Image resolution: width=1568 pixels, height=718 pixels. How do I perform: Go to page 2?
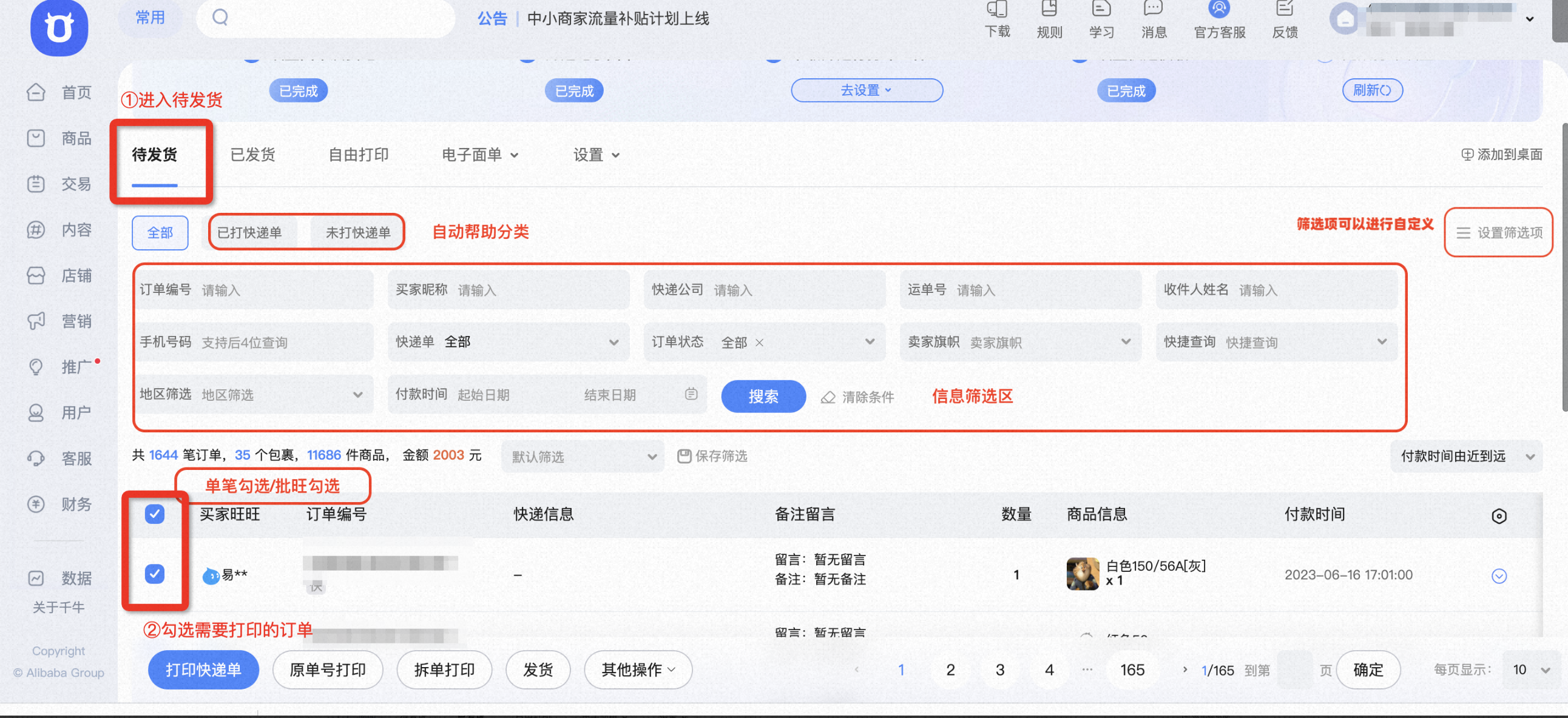pyautogui.click(x=950, y=670)
